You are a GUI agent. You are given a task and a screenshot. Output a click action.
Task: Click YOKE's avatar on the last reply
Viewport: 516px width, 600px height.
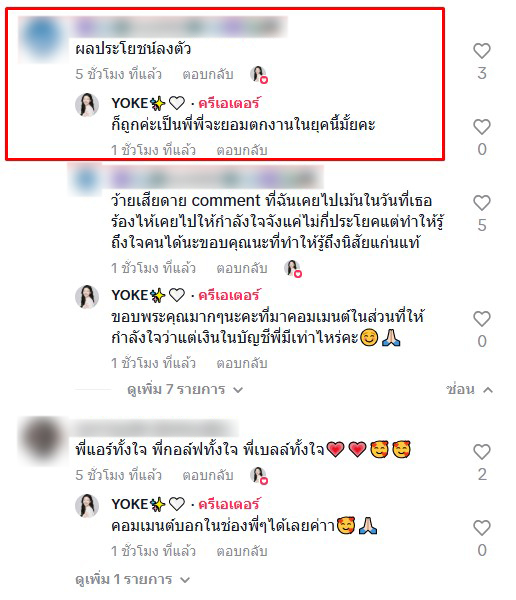[87, 505]
